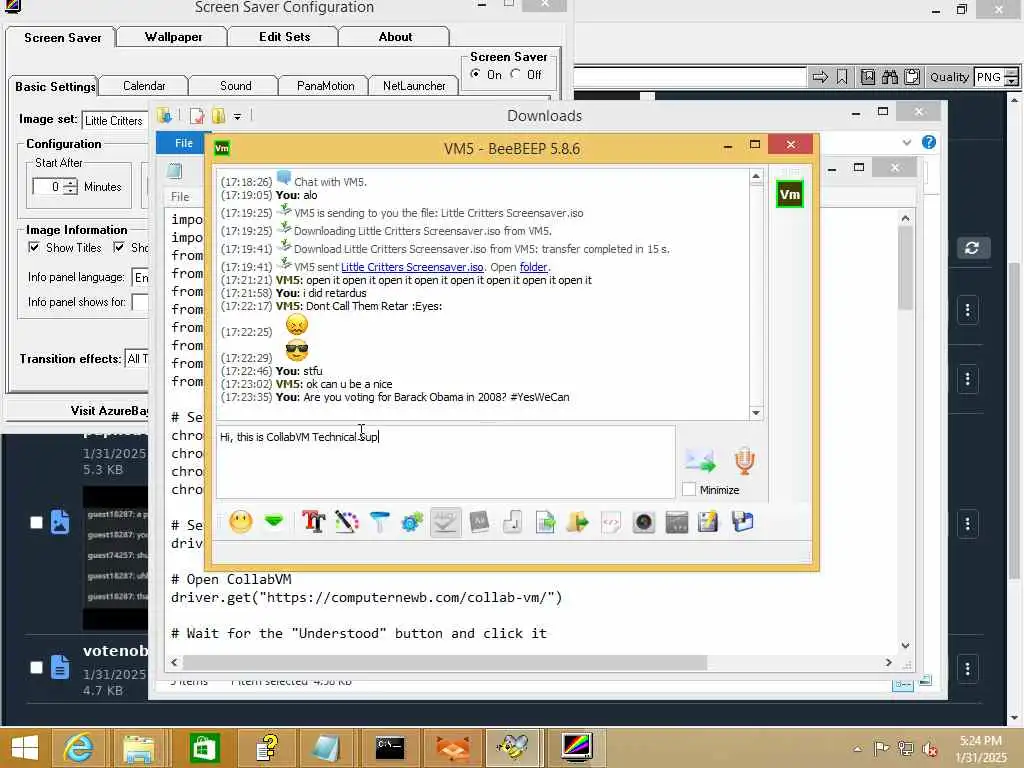Open the Calendar settings tab

[144, 86]
